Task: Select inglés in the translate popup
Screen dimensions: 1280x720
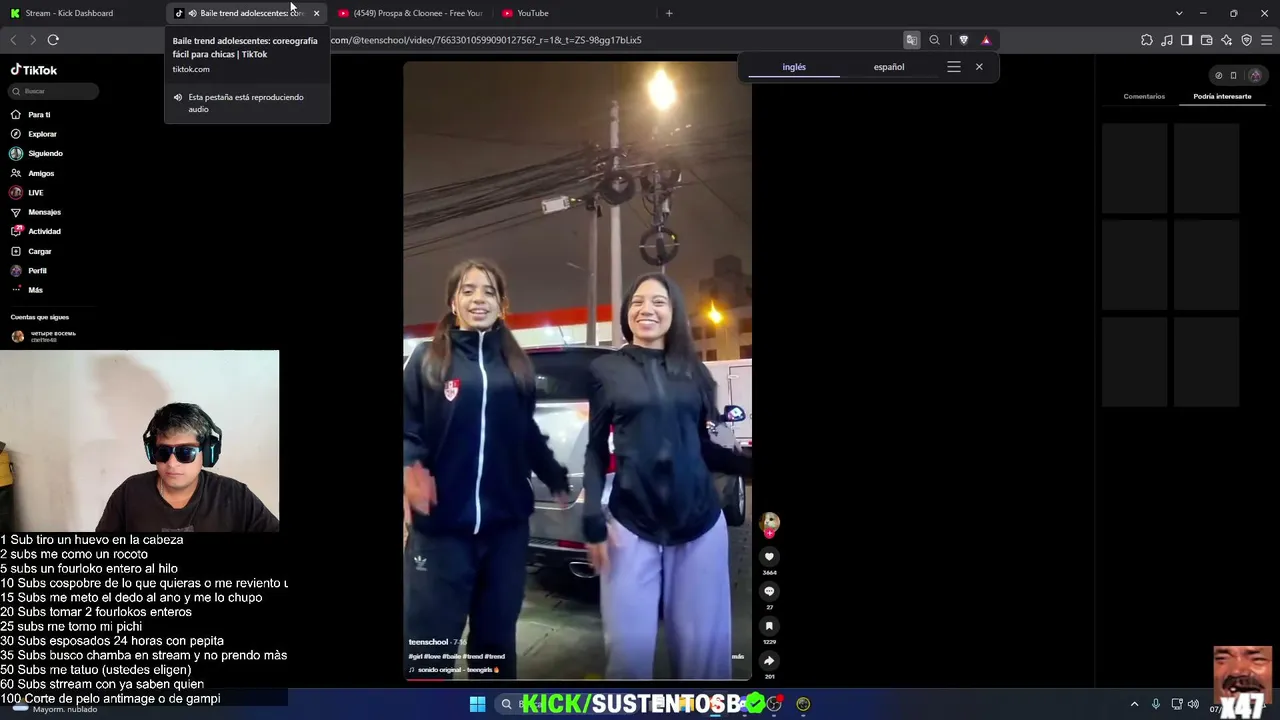Action: (x=794, y=67)
